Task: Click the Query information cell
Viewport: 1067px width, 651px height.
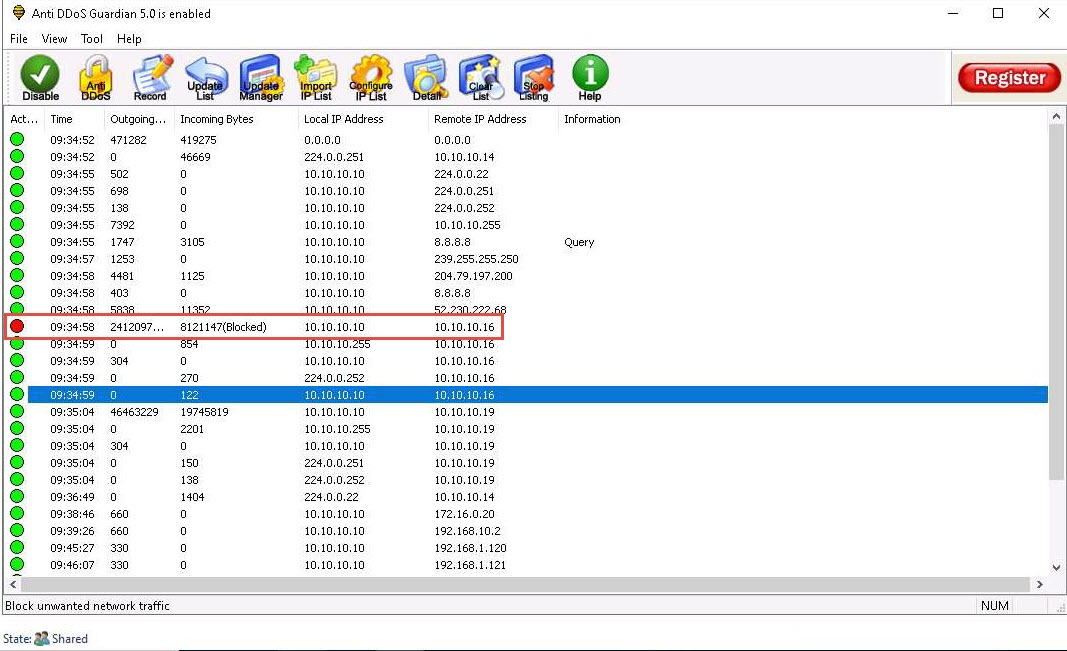Action: [x=579, y=242]
